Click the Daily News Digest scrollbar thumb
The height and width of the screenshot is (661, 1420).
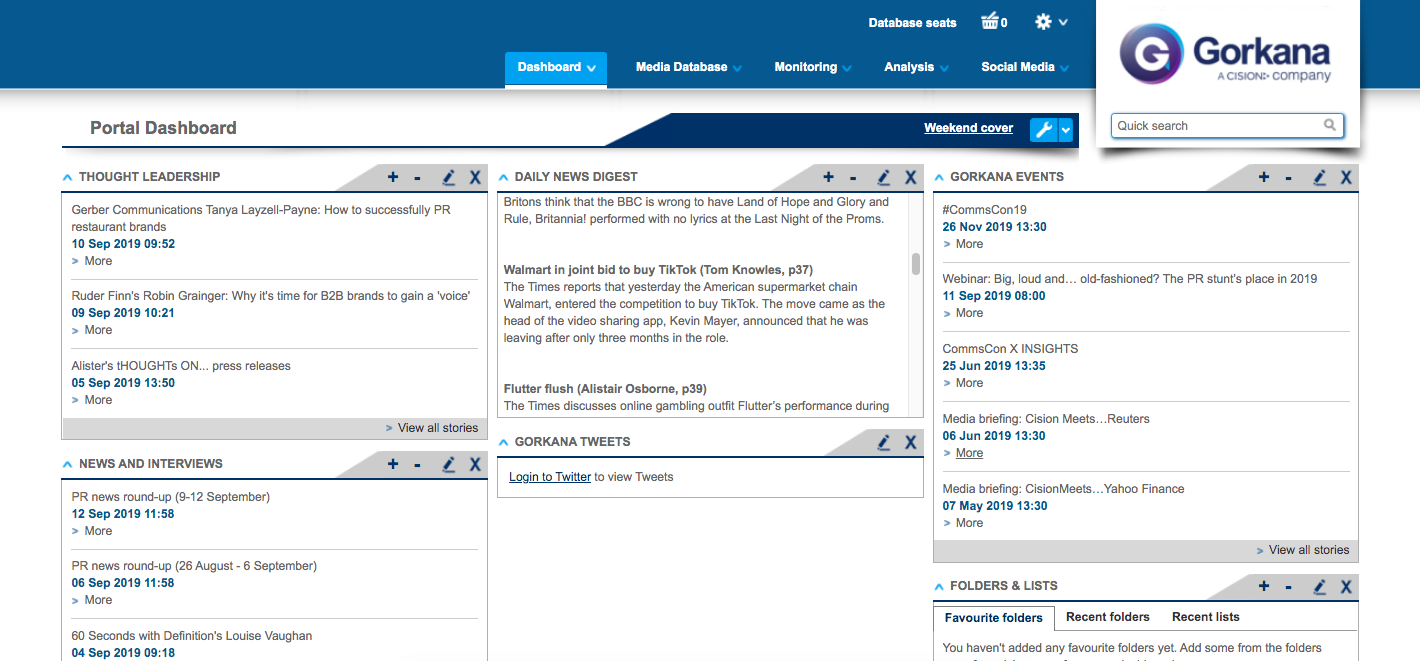[x=916, y=263]
